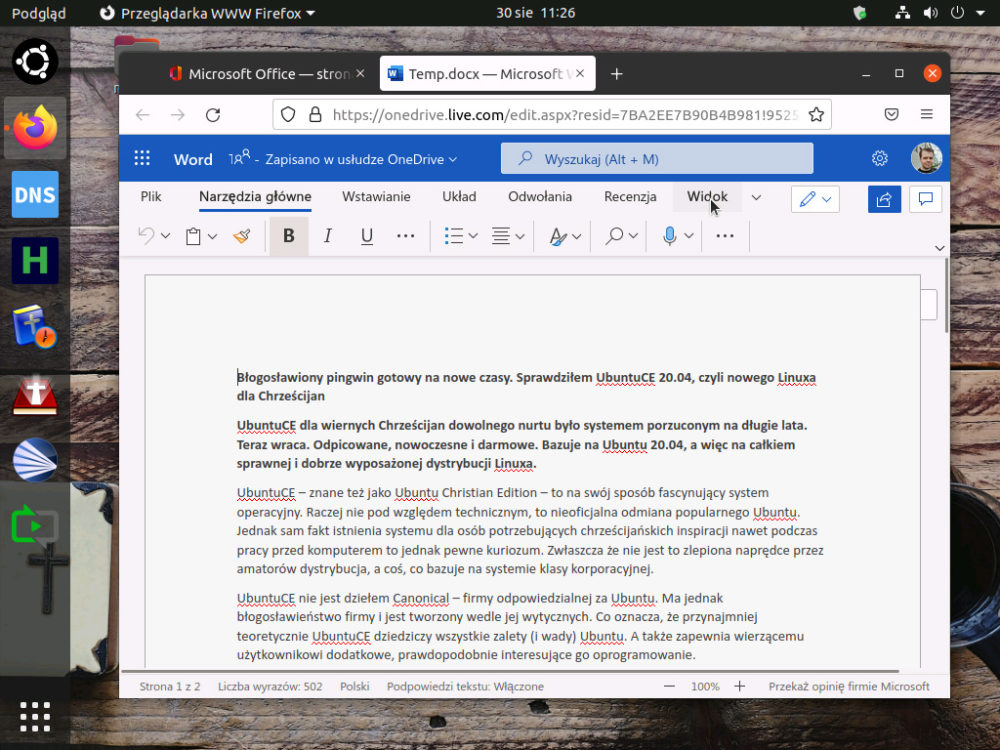Click the collaboration status icon near Word
This screenshot has width=1000, height=750.
239,158
